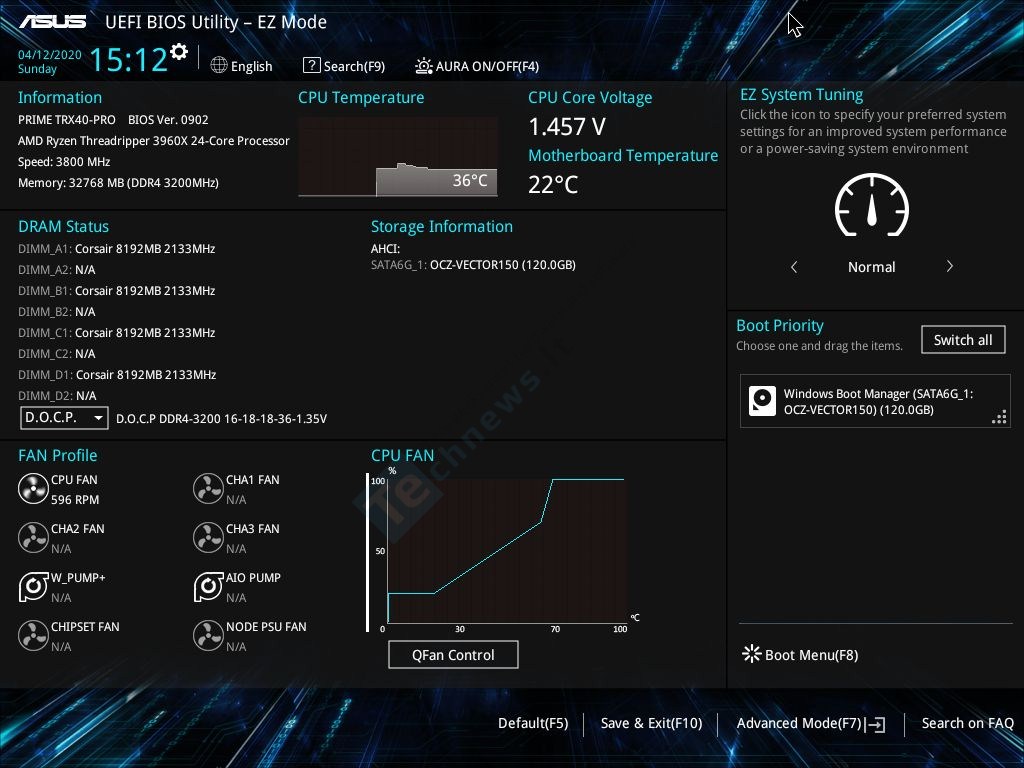Screen dimensions: 1024x768
Task: Click the FAN Profile heading
Action: (57, 455)
